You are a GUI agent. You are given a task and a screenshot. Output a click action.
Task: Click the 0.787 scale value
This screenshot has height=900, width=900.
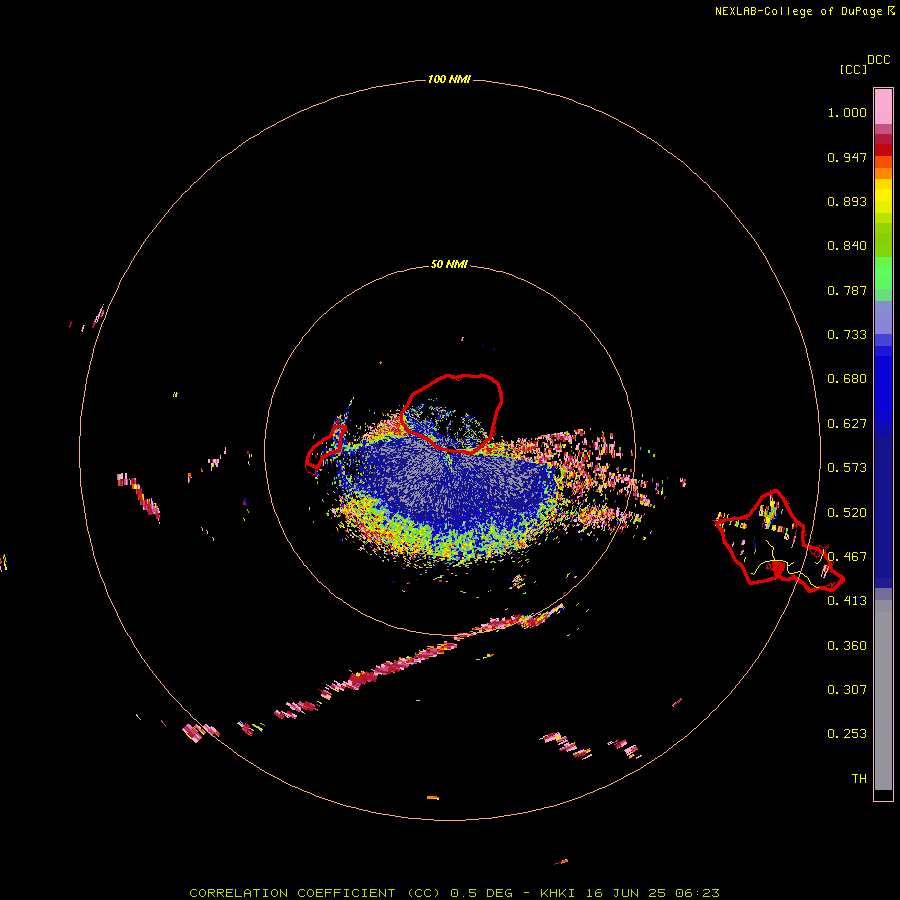pyautogui.click(x=847, y=290)
